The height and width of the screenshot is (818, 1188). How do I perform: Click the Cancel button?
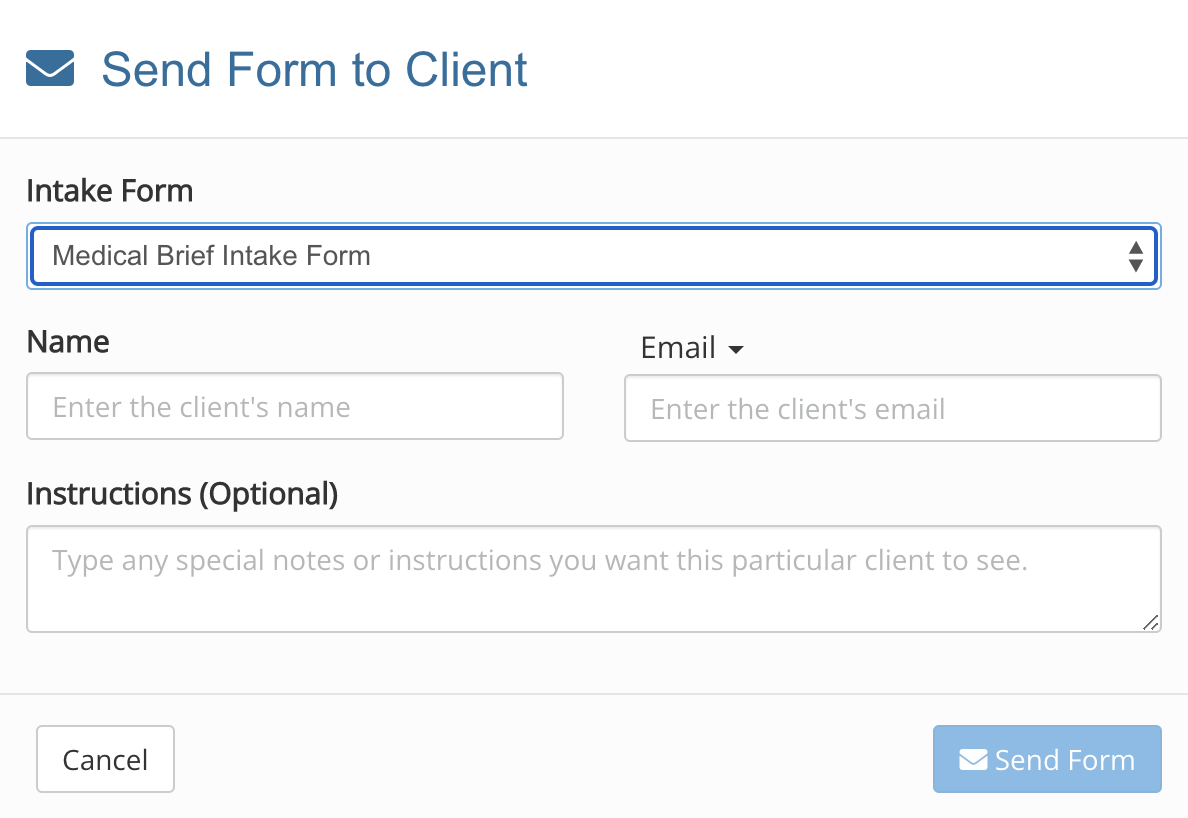(105, 759)
